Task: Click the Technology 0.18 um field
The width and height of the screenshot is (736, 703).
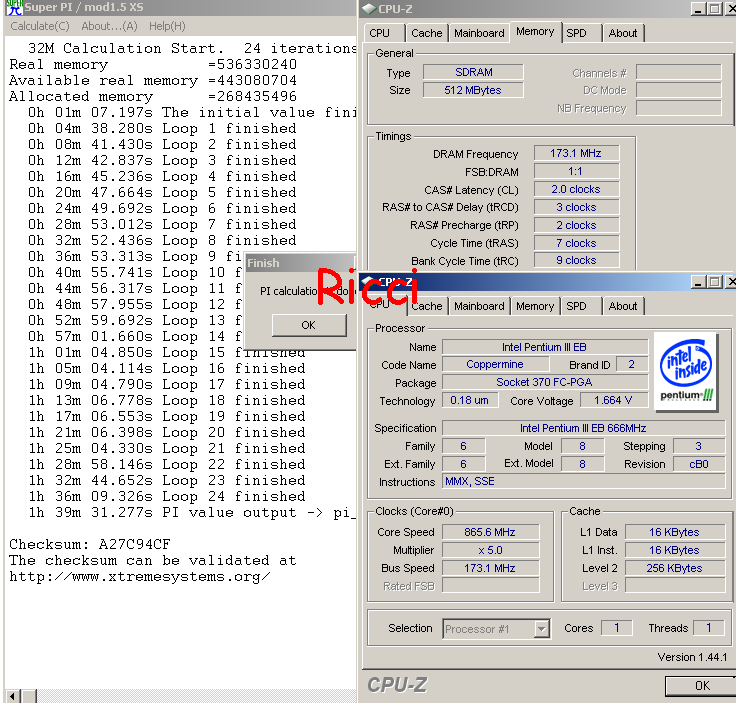Action: pos(470,400)
